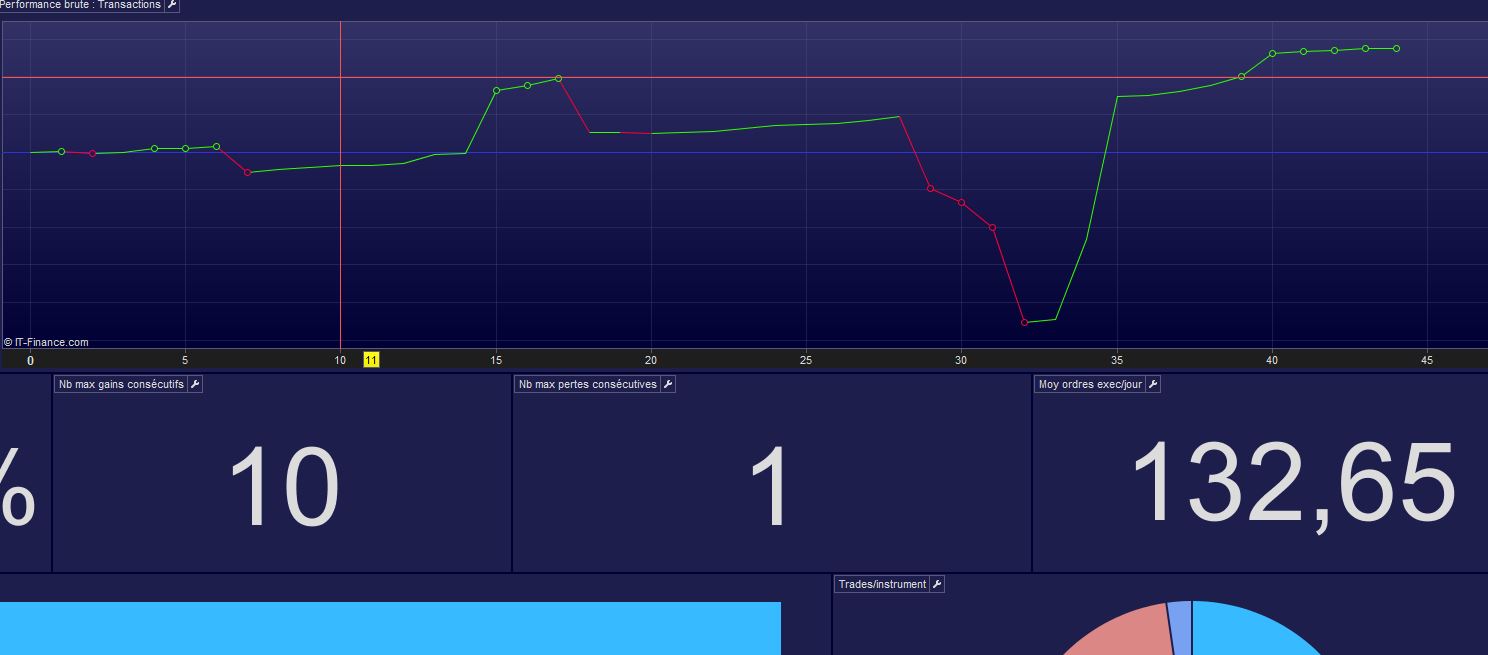Open wrench settings for Trades/instrument panel

point(937,584)
